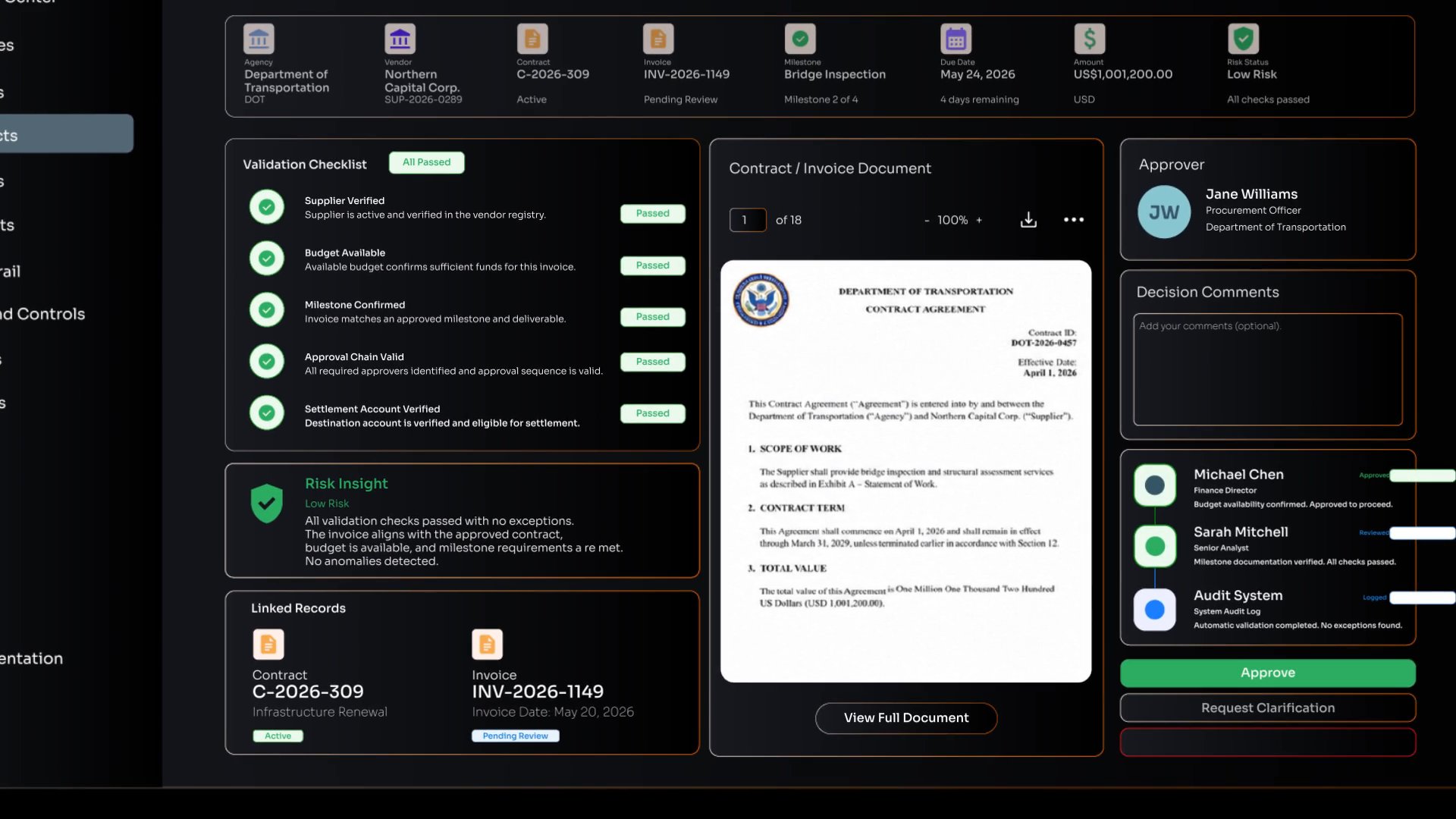
Task: Click the Contract document icon in header
Action: (x=532, y=39)
